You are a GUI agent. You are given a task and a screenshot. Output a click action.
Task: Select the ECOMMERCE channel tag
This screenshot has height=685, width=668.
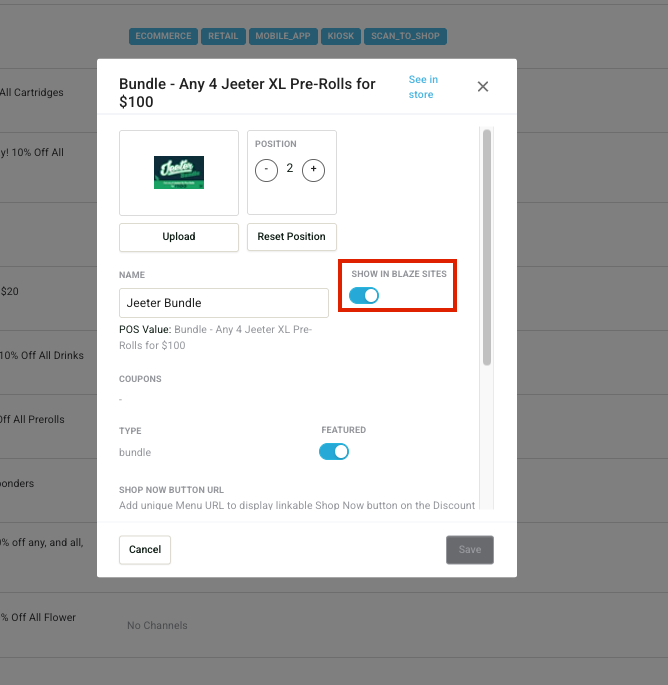163,37
